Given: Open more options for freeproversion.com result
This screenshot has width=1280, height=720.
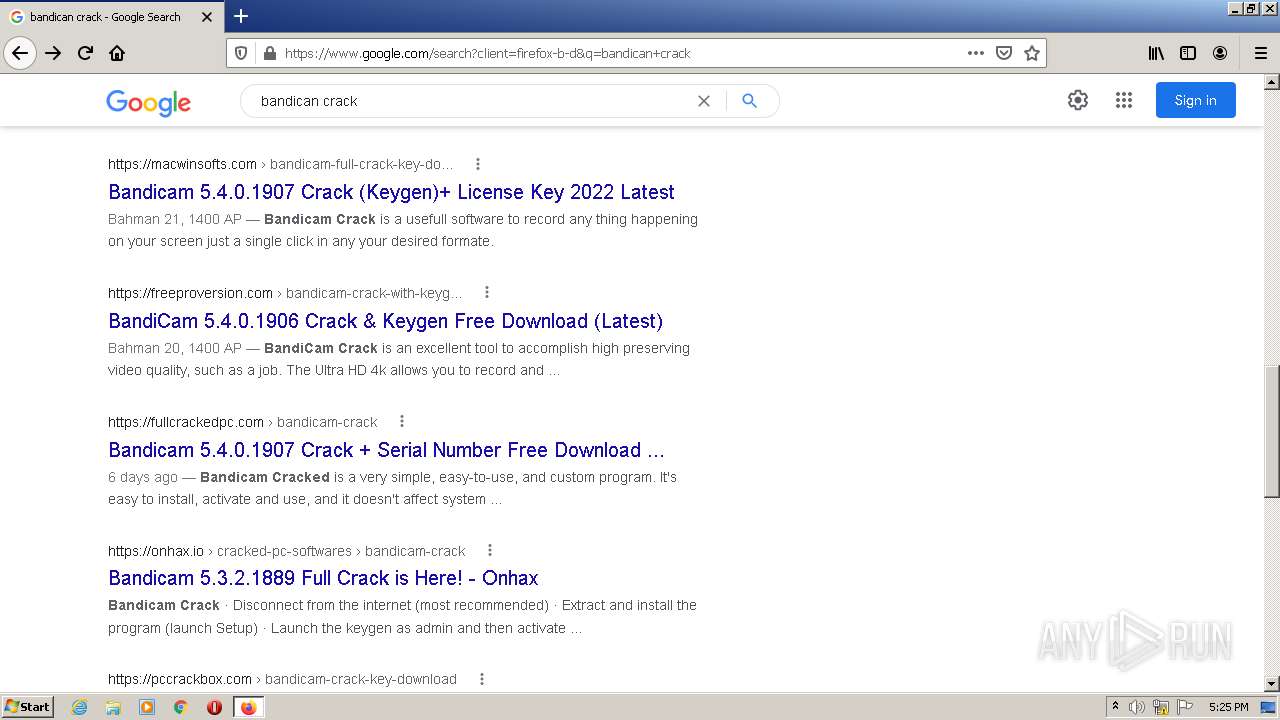Looking at the screenshot, I should coord(486,293).
